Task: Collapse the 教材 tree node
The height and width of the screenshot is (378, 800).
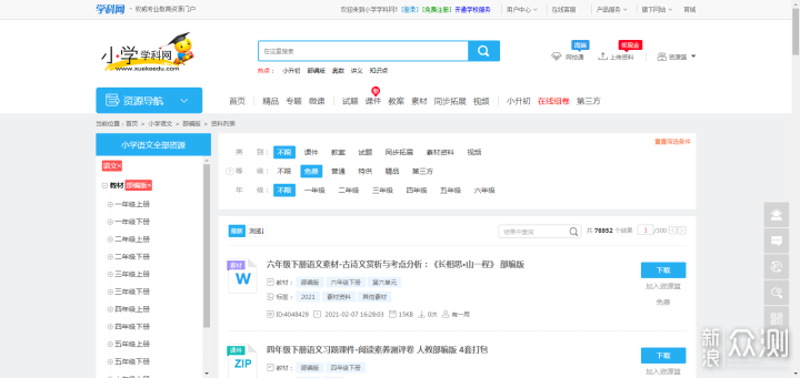Action: coord(104,186)
